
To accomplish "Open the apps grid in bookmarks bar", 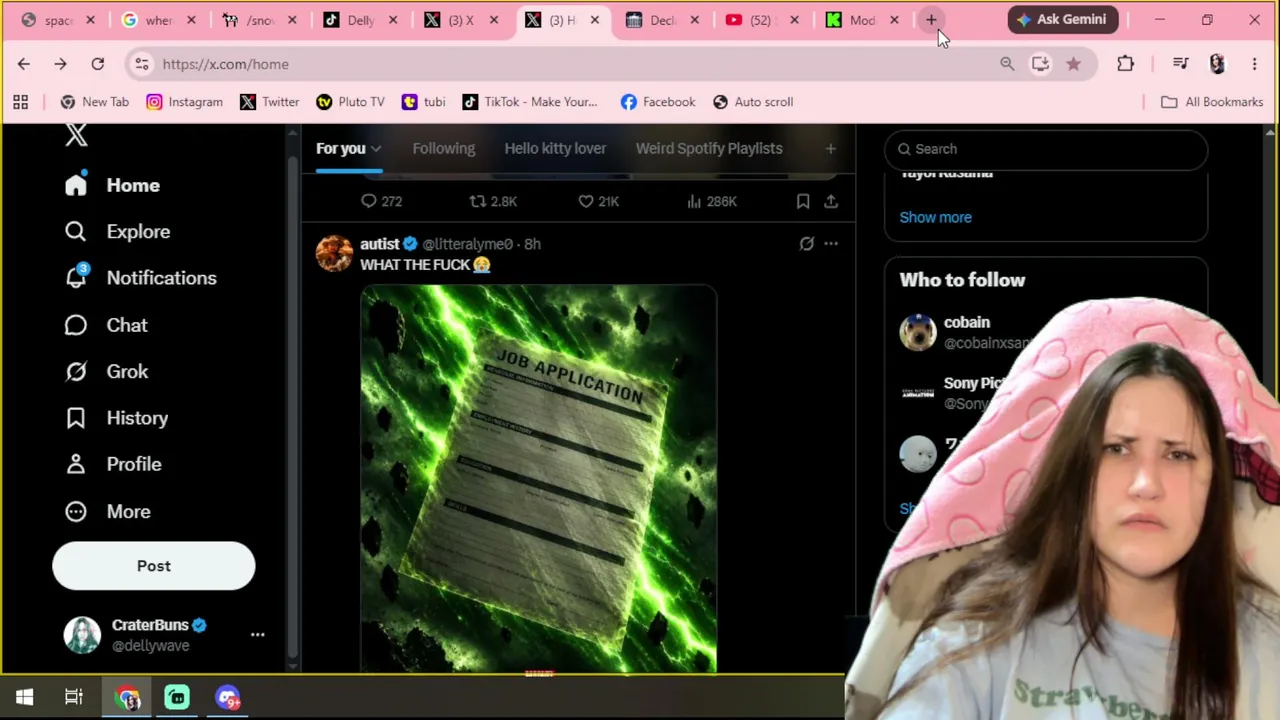I will click(20, 102).
